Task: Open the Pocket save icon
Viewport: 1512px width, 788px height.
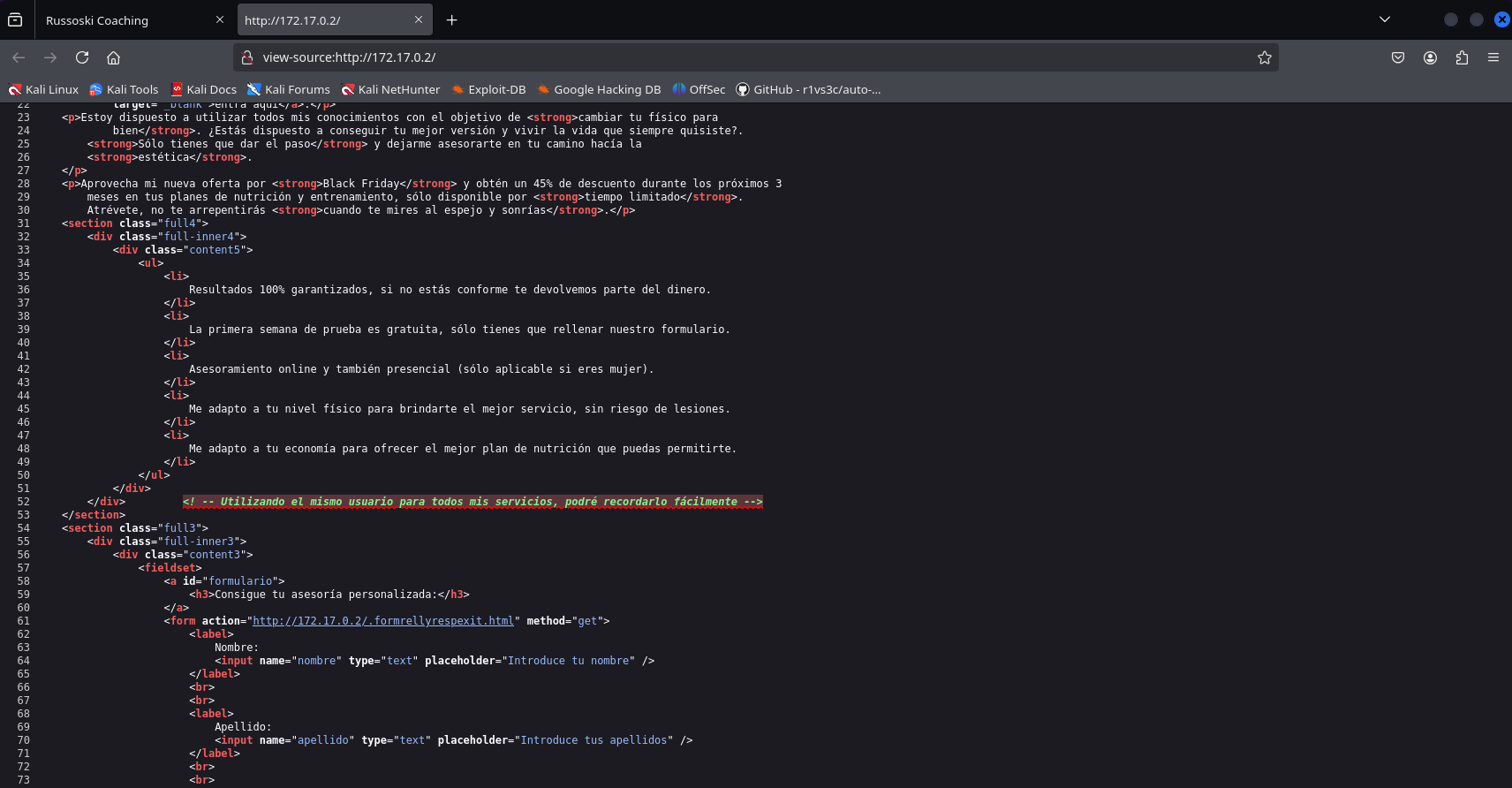Action: (1398, 57)
